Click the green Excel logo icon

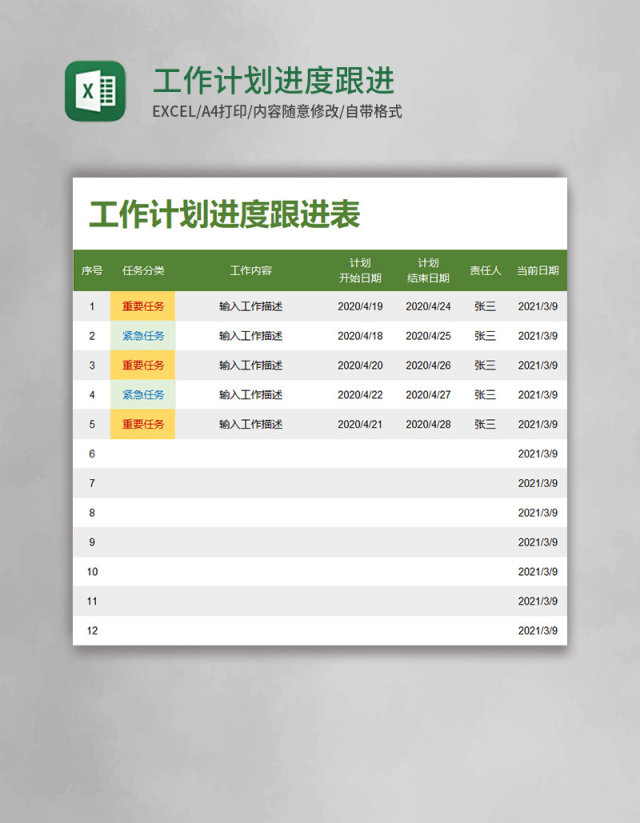(x=95, y=91)
